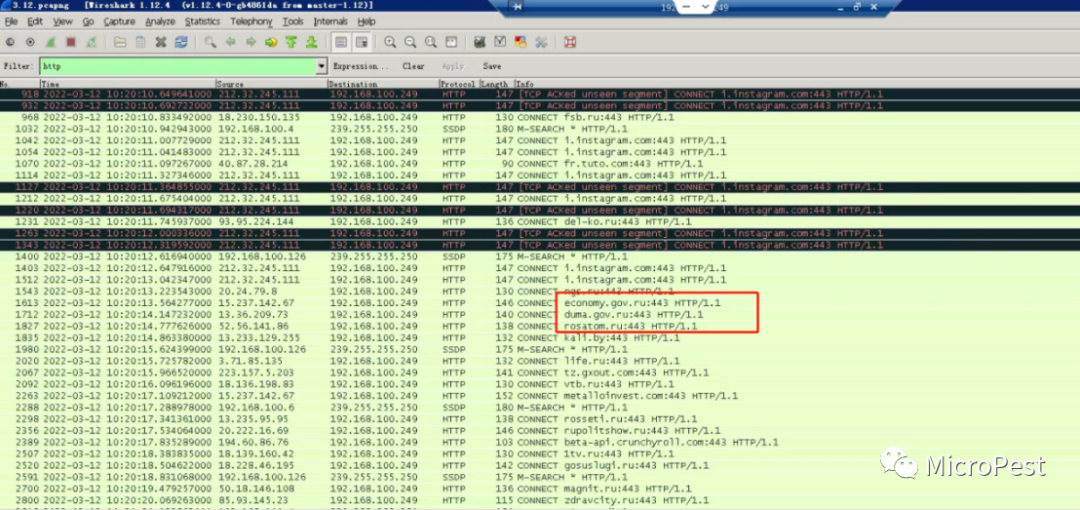The width and height of the screenshot is (1080, 510).
Task: Go forward in packet history
Action: point(251,43)
